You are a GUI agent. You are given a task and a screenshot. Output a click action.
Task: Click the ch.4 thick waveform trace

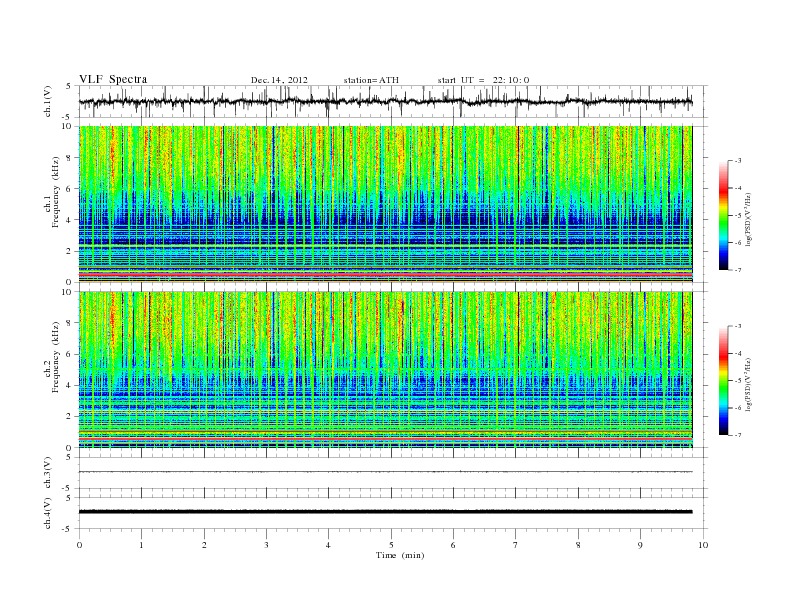385,512
